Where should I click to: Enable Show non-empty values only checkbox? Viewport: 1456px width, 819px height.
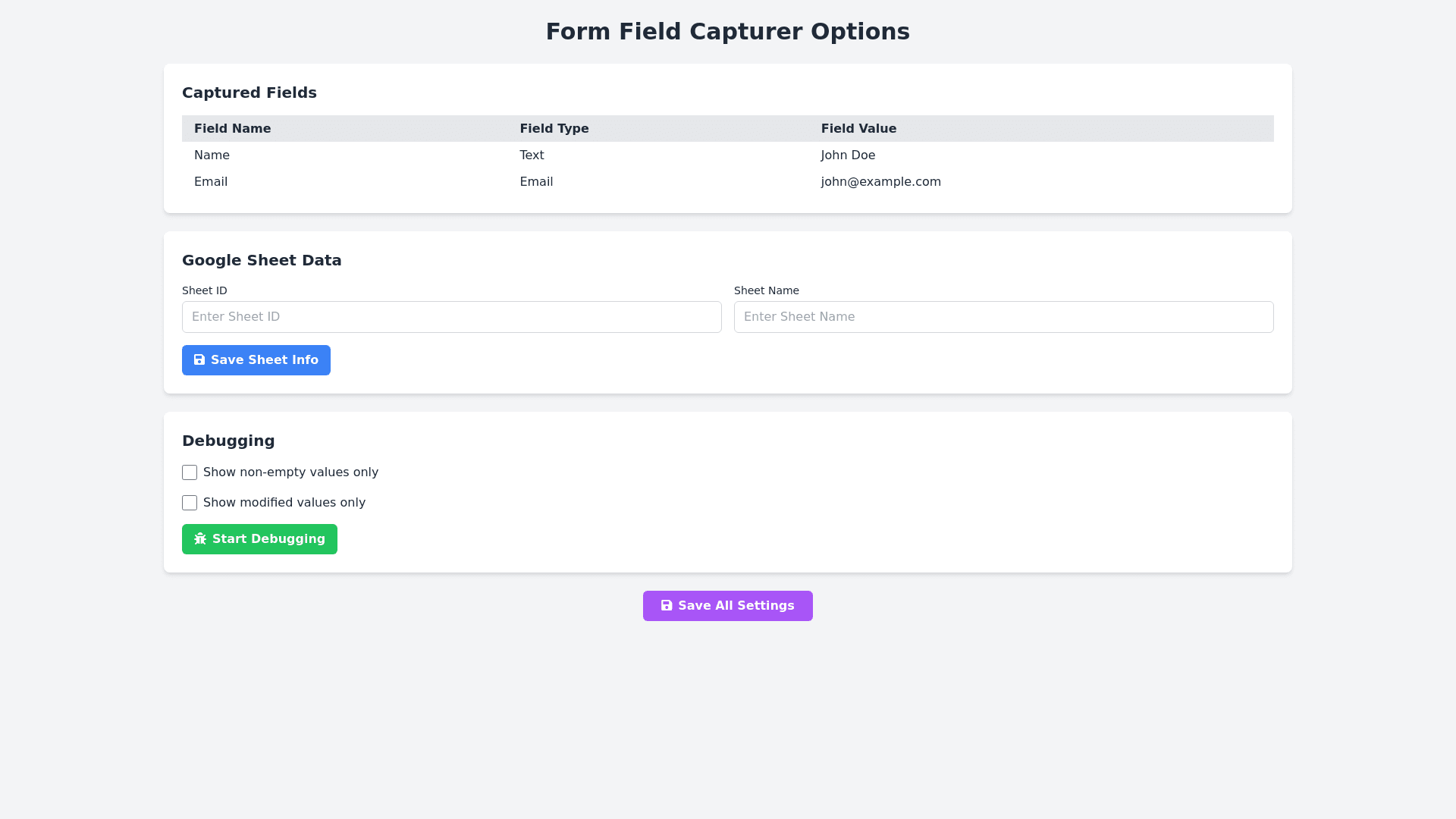190,472
